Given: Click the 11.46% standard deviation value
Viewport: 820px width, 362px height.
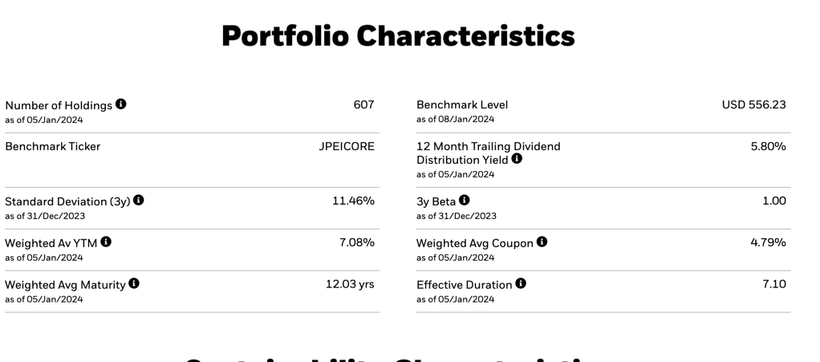Looking at the screenshot, I should click(354, 200).
